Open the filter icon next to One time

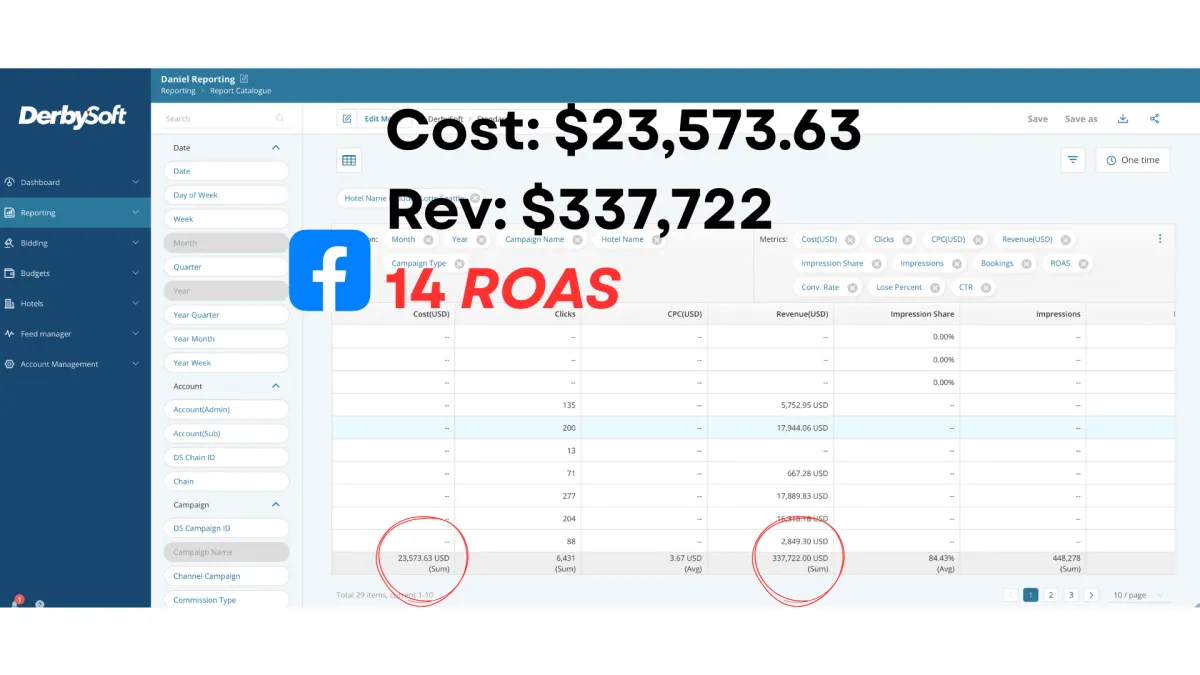point(1073,160)
